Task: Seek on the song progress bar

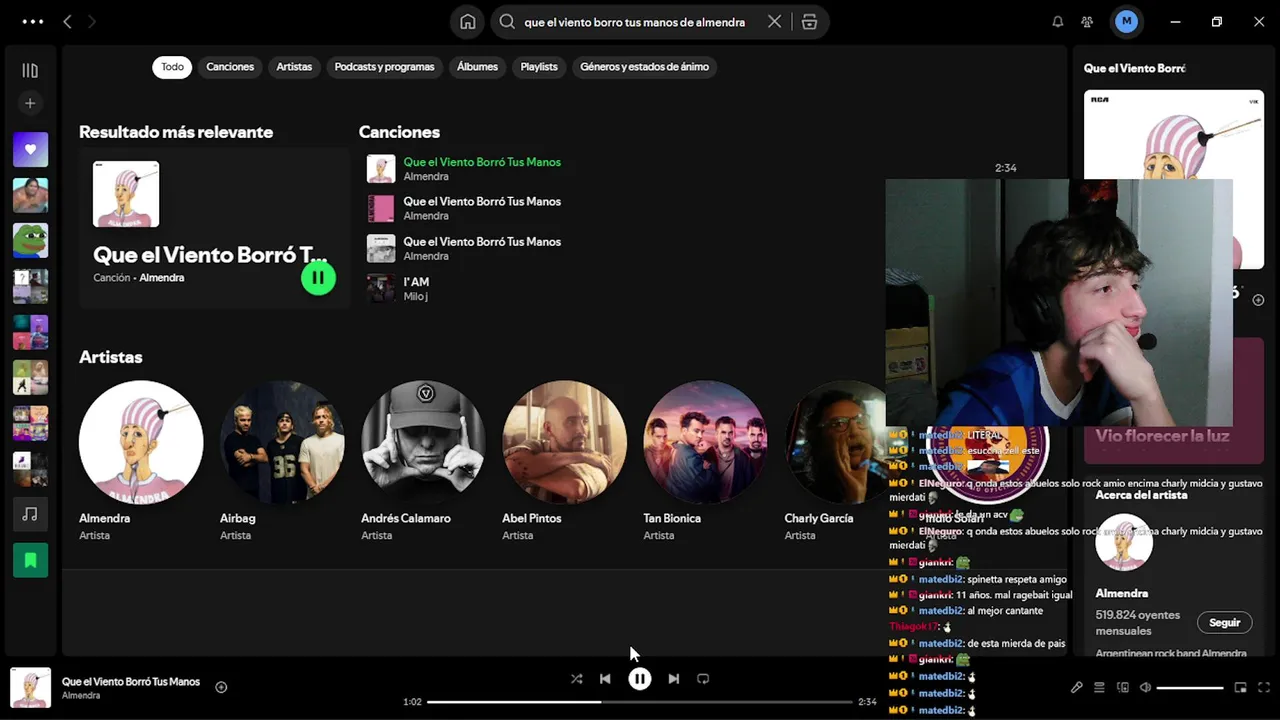Action: click(640, 702)
